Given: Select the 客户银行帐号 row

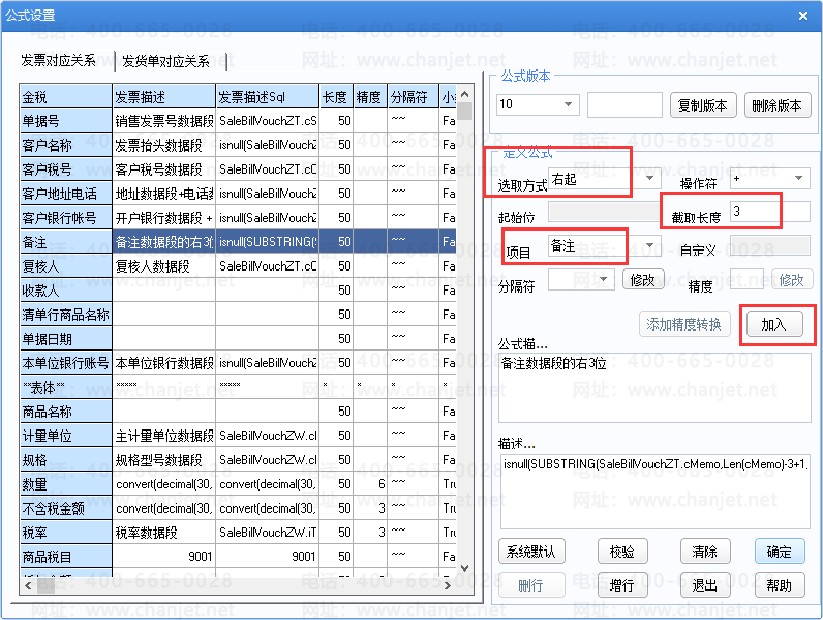Looking at the screenshot, I should pos(66,217).
